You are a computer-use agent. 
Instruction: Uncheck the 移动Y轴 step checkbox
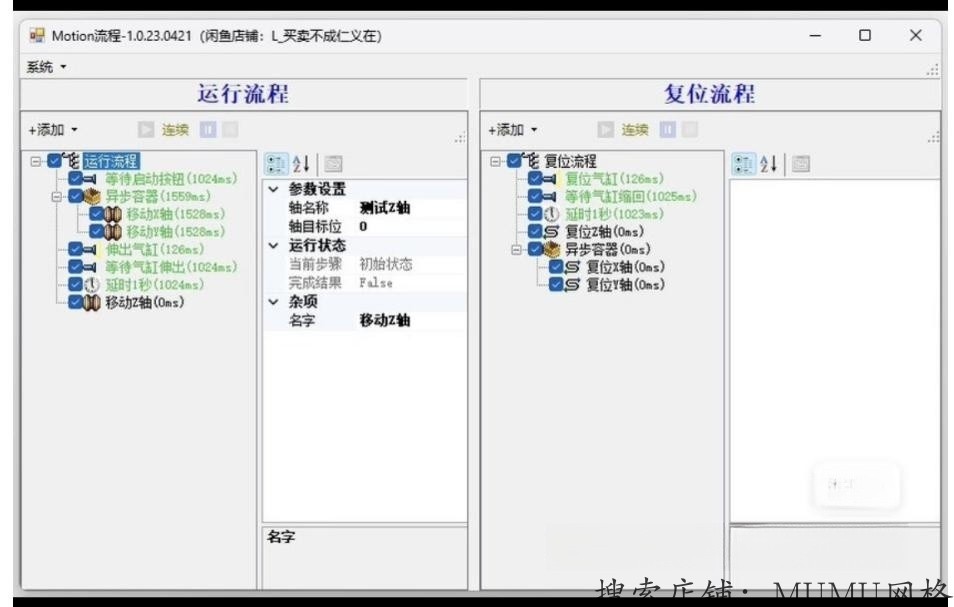[x=97, y=232]
